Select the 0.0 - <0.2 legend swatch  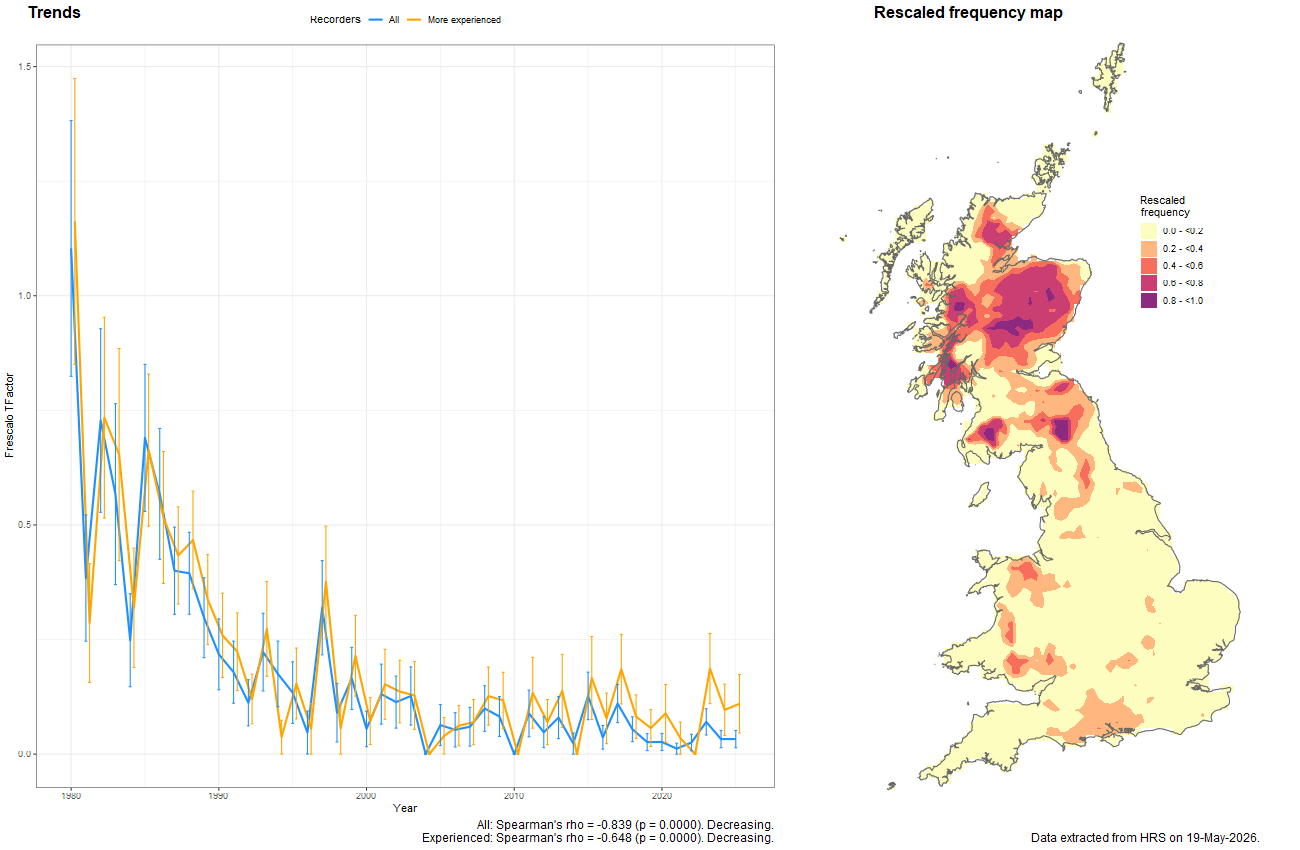pyautogui.click(x=1149, y=231)
